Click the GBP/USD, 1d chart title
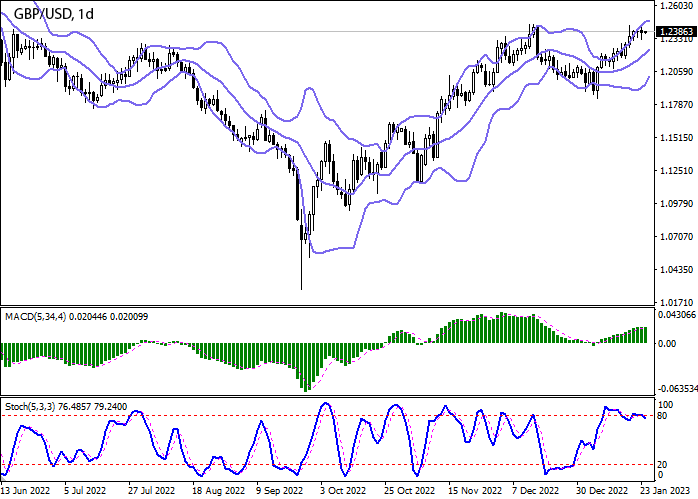This screenshot has width=698, height=499. point(56,14)
